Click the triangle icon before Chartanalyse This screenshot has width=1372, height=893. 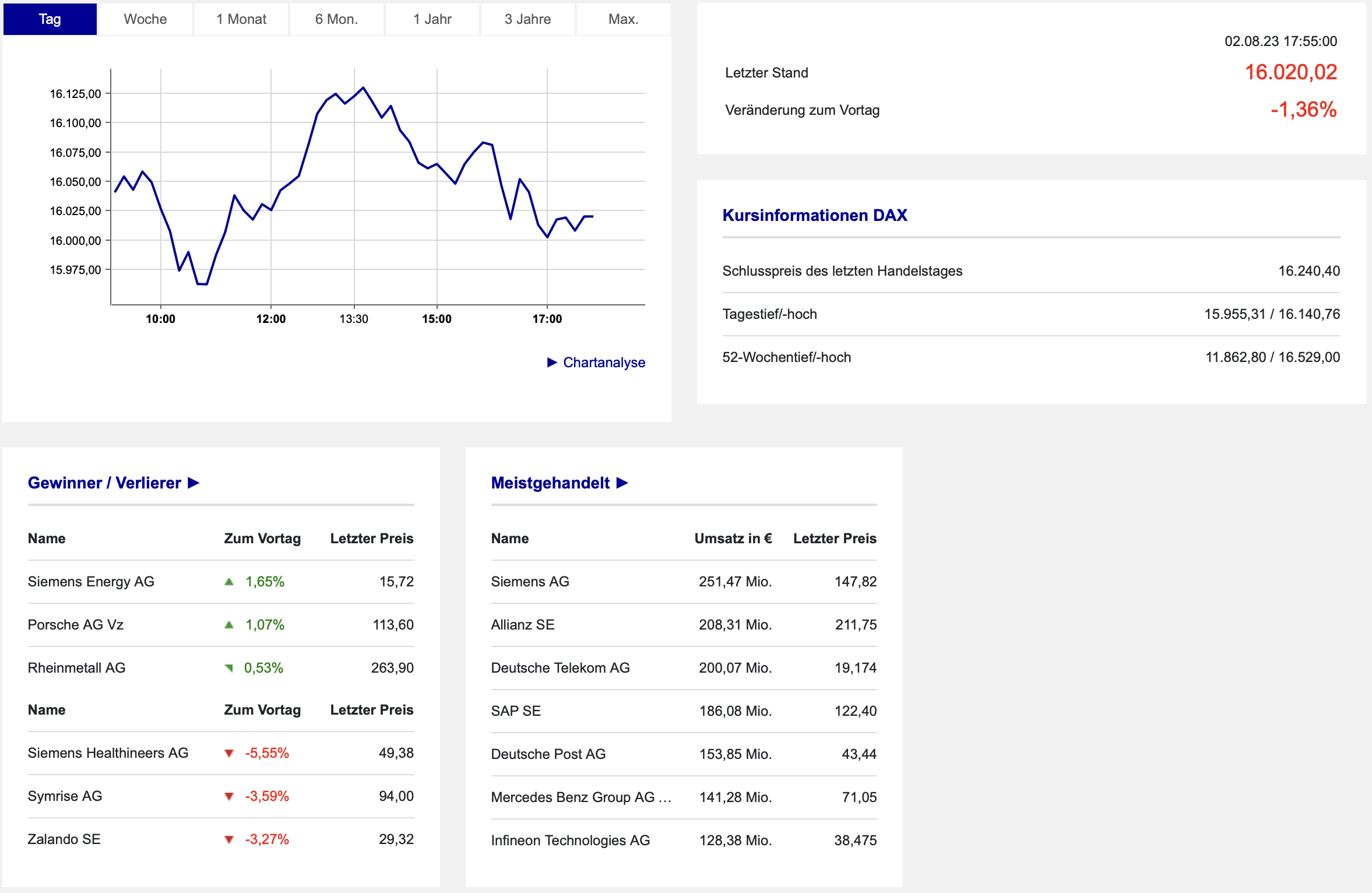point(552,363)
